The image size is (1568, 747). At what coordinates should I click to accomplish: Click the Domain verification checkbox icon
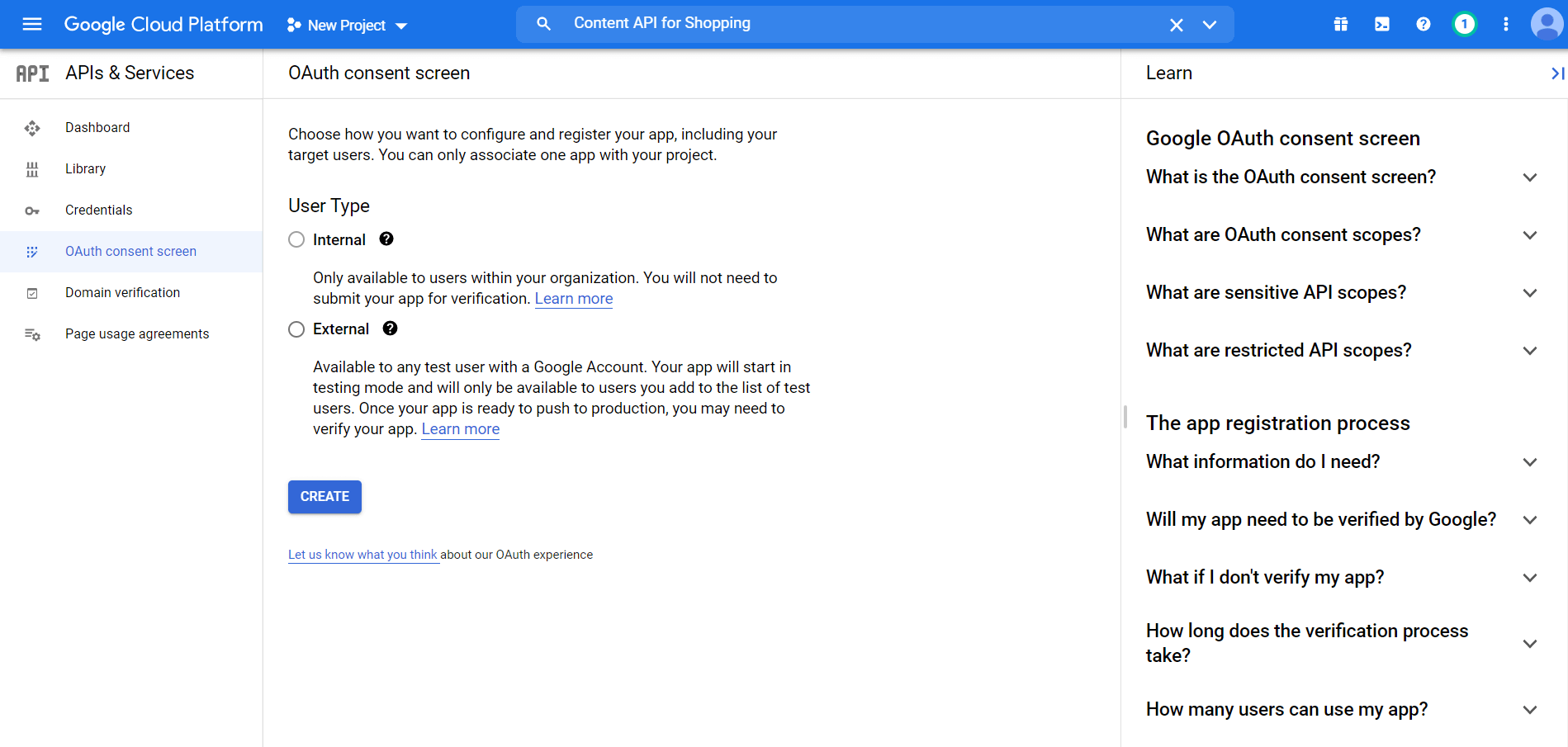pyautogui.click(x=32, y=293)
